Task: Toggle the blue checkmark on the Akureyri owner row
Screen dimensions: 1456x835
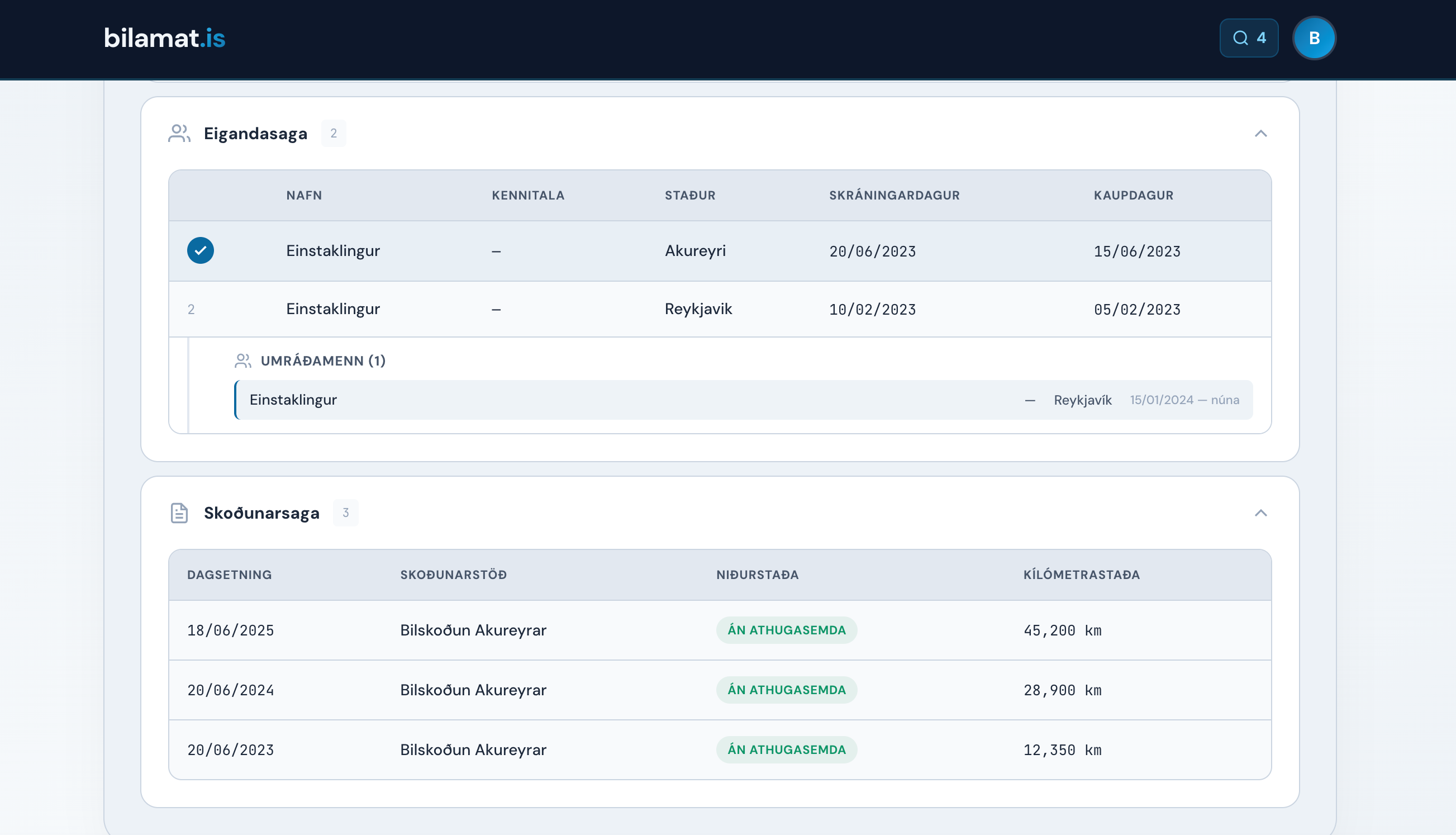Action: coord(200,250)
